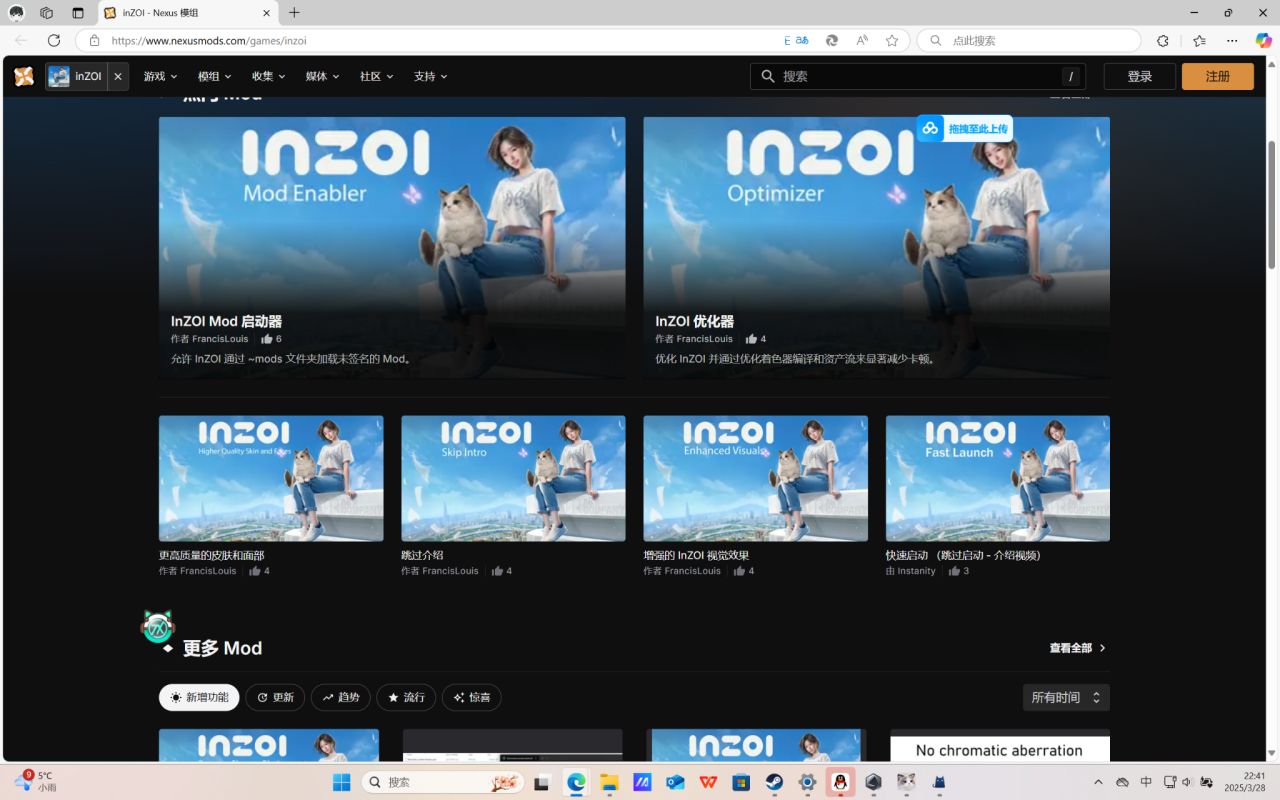Image resolution: width=1280 pixels, height=800 pixels.
Task: Open the tab actions menu icon
Action: tap(78, 13)
